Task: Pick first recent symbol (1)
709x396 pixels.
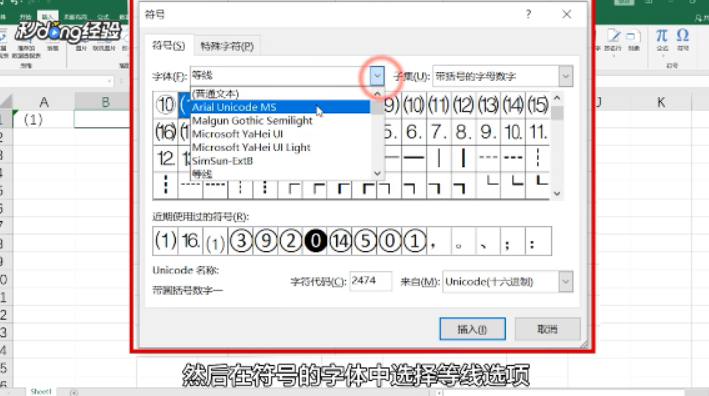Action: point(165,241)
